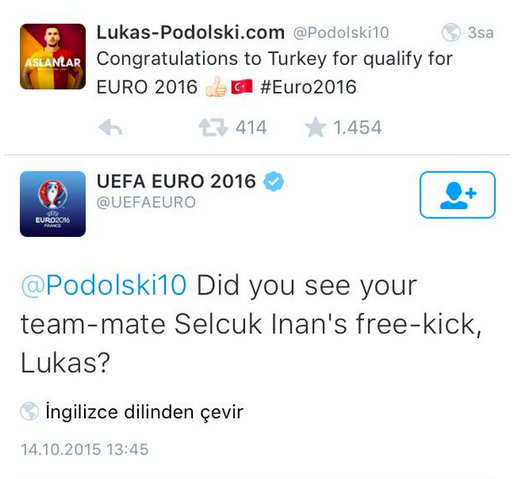Click the 14.10.2015 13:45 timestamp
The width and height of the screenshot is (516, 479).
coord(85,449)
